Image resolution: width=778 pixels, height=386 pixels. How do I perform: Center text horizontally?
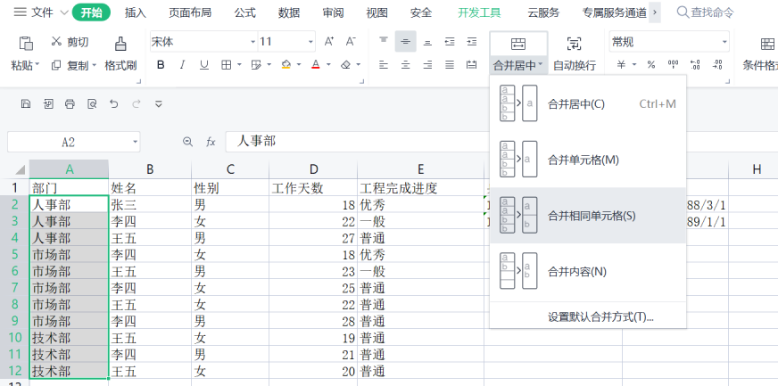(405, 64)
